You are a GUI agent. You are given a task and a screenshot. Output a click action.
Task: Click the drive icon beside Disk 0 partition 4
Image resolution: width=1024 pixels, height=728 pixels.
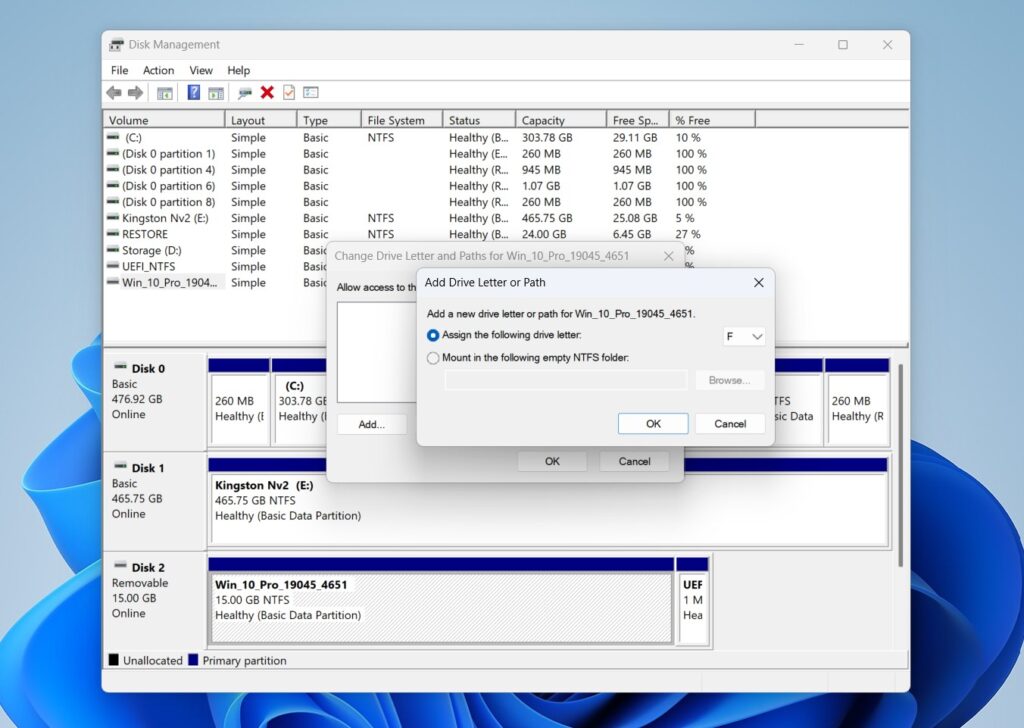113,170
